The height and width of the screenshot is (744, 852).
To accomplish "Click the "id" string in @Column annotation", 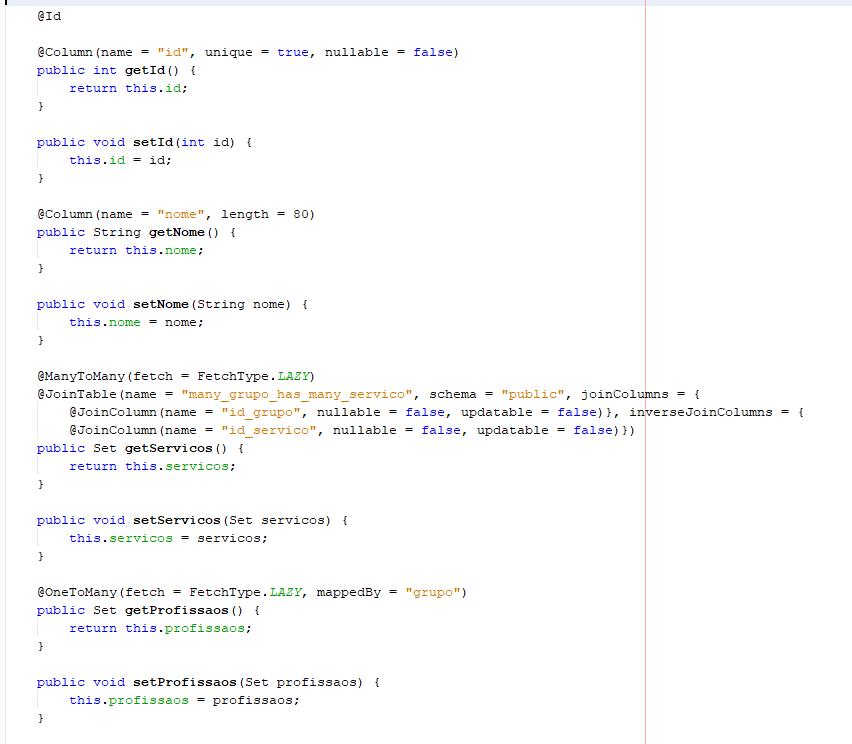I will 173,52.
